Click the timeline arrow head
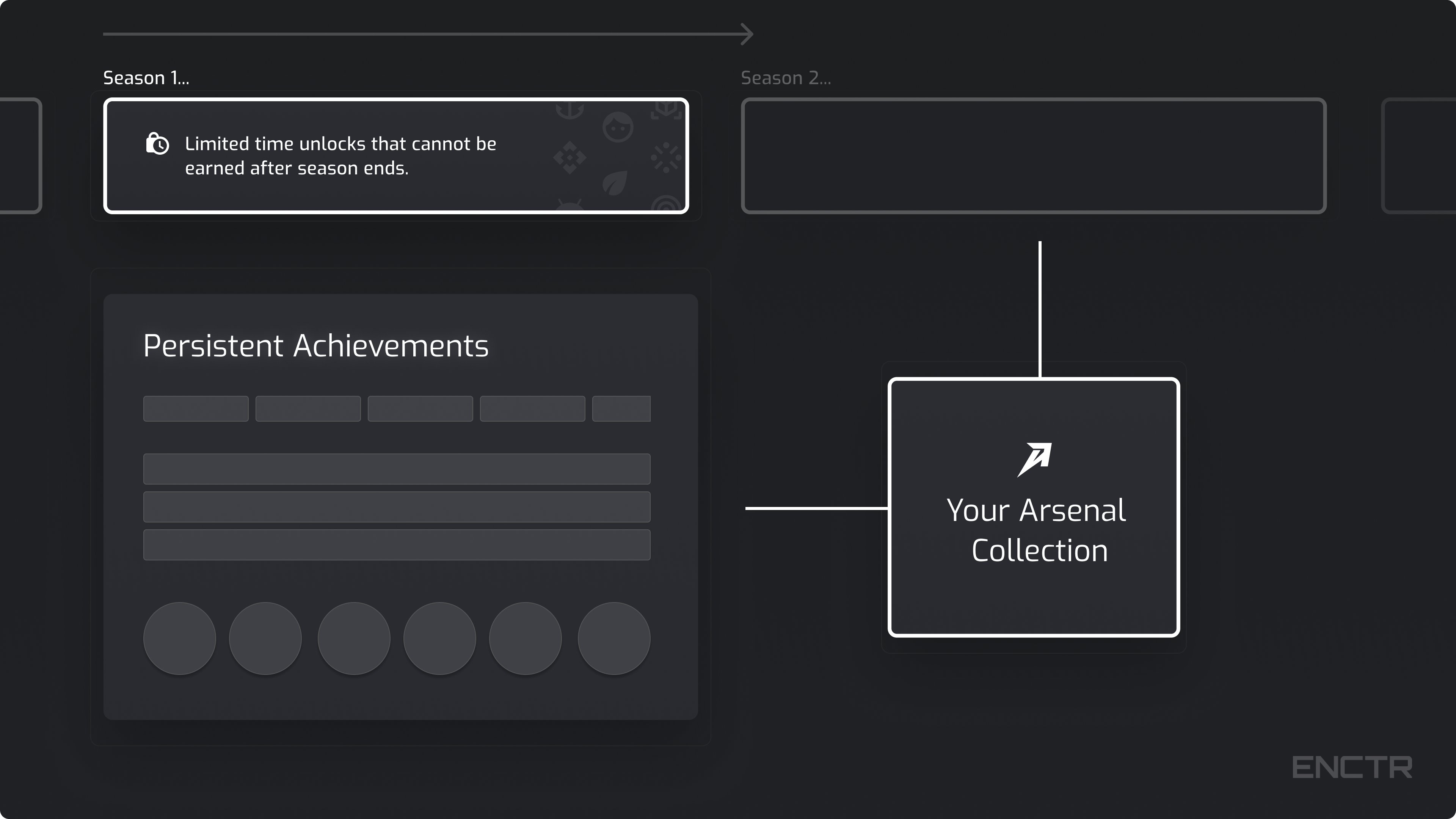 click(x=747, y=34)
